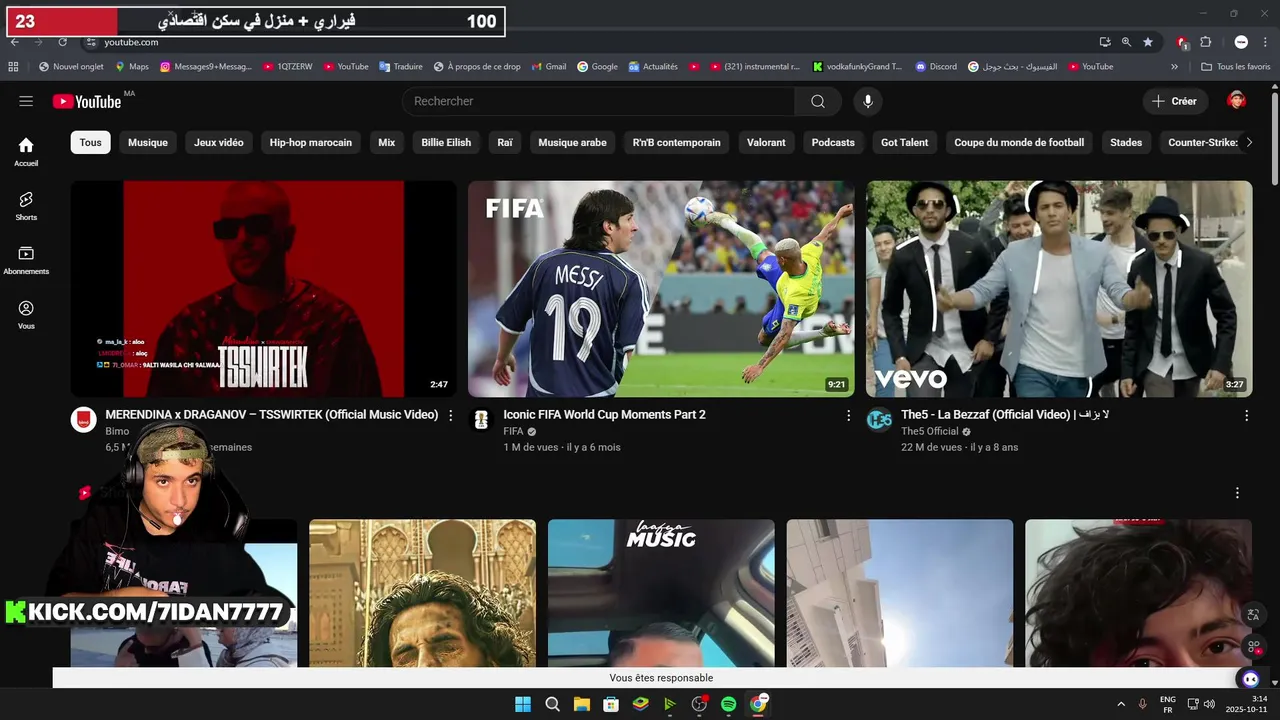Viewport: 1280px width, 720px height.
Task: Open Shorts from the sidebar
Action: point(26,205)
